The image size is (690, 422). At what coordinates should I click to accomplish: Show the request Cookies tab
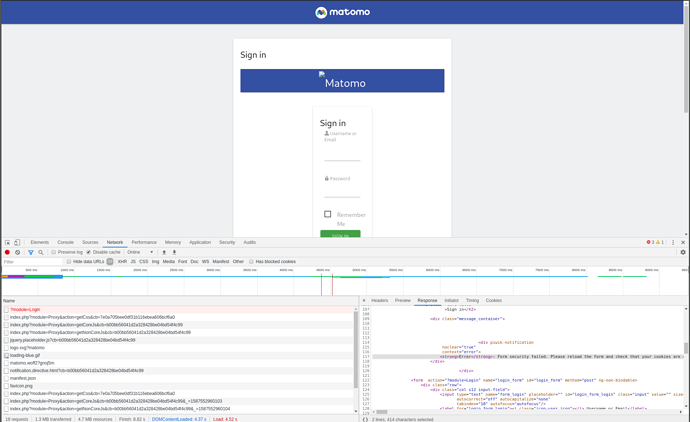tap(494, 301)
